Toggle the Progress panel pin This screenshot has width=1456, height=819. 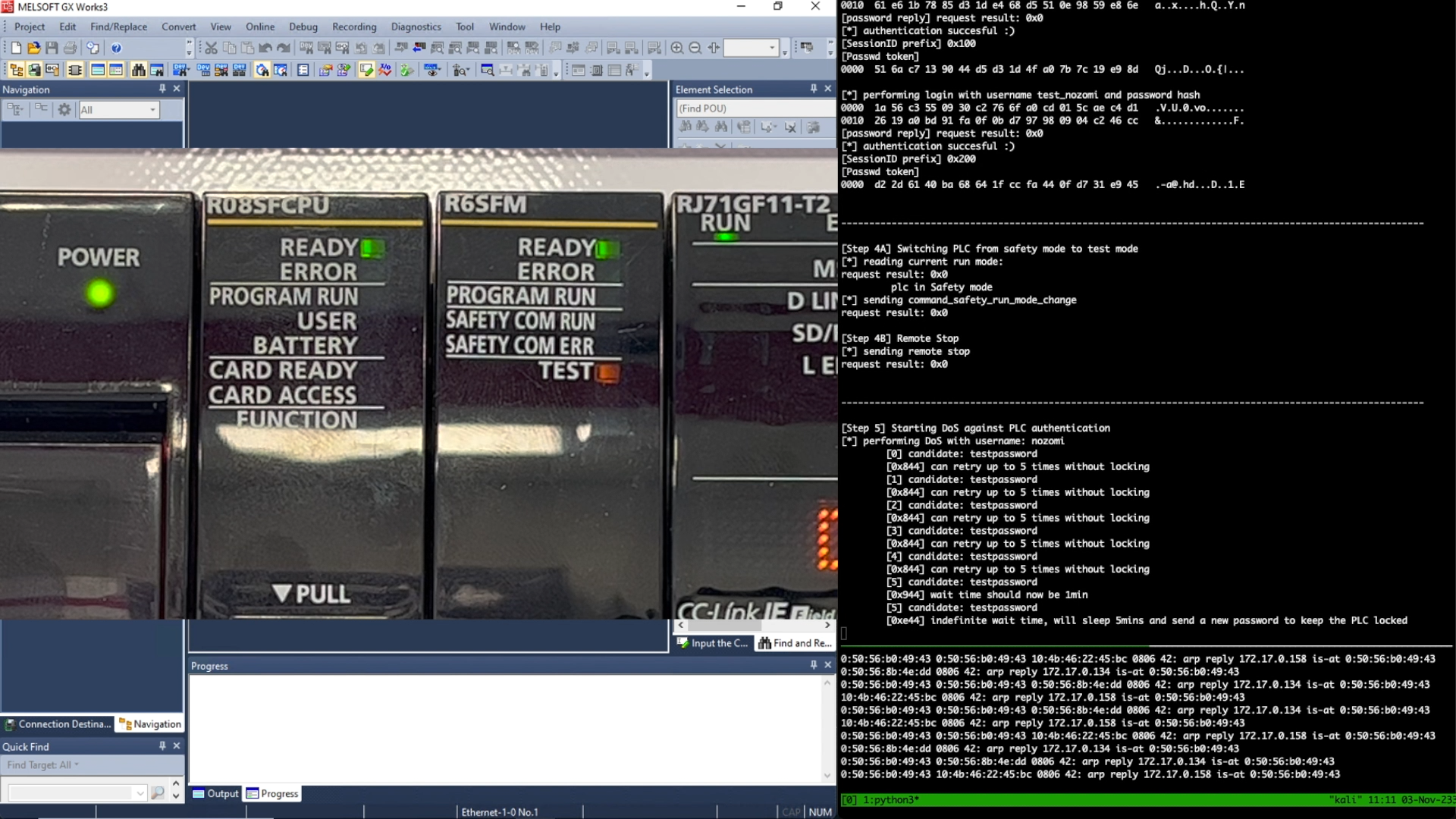click(x=813, y=665)
